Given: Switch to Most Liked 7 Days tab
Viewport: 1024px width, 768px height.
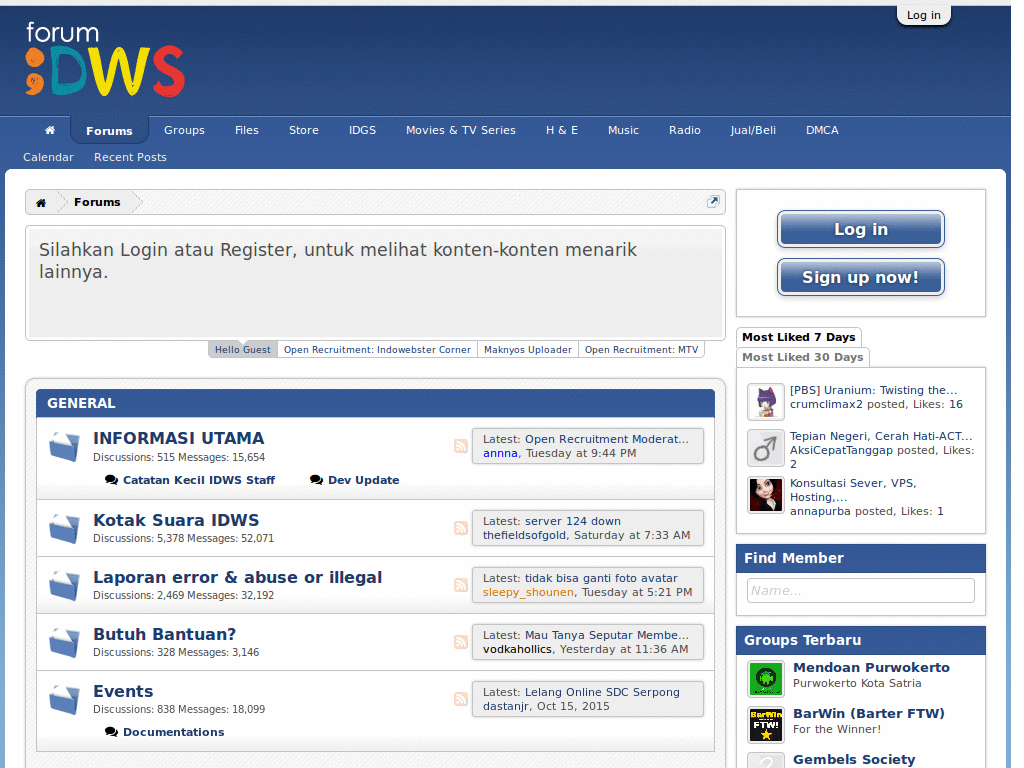Looking at the screenshot, I should [x=799, y=337].
